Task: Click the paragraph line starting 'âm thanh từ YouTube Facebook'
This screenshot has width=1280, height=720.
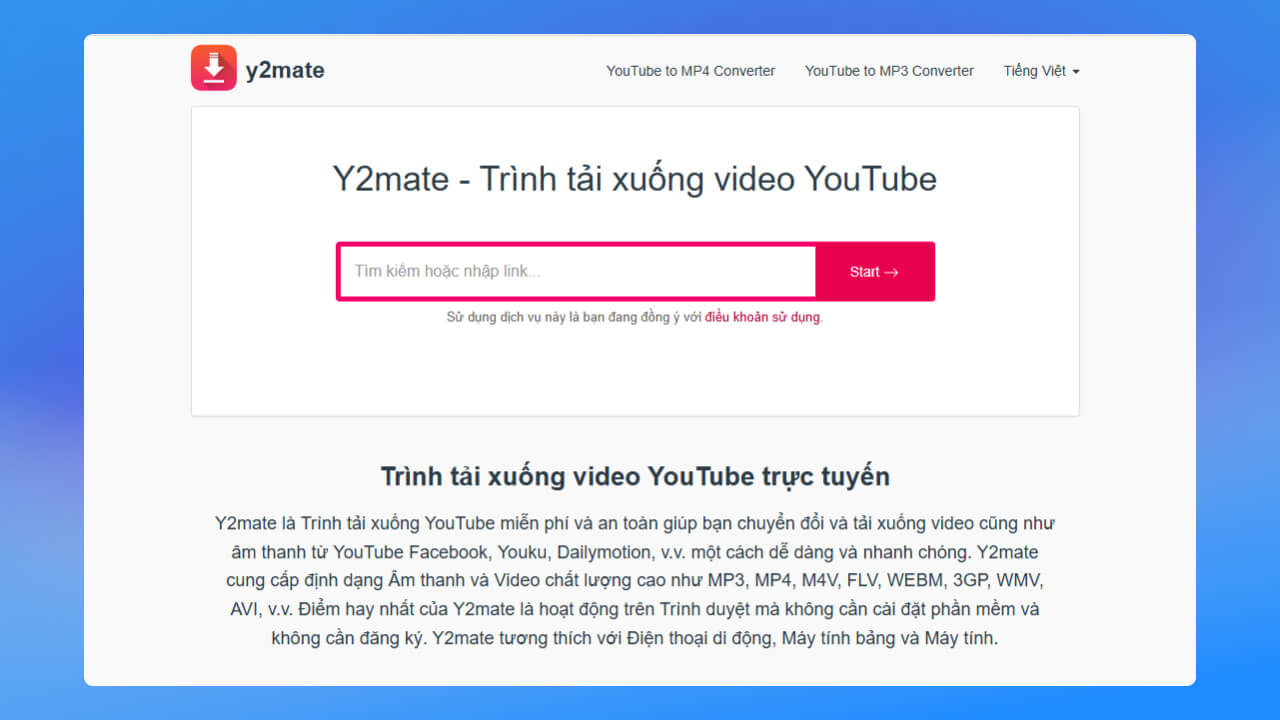Action: click(x=635, y=552)
